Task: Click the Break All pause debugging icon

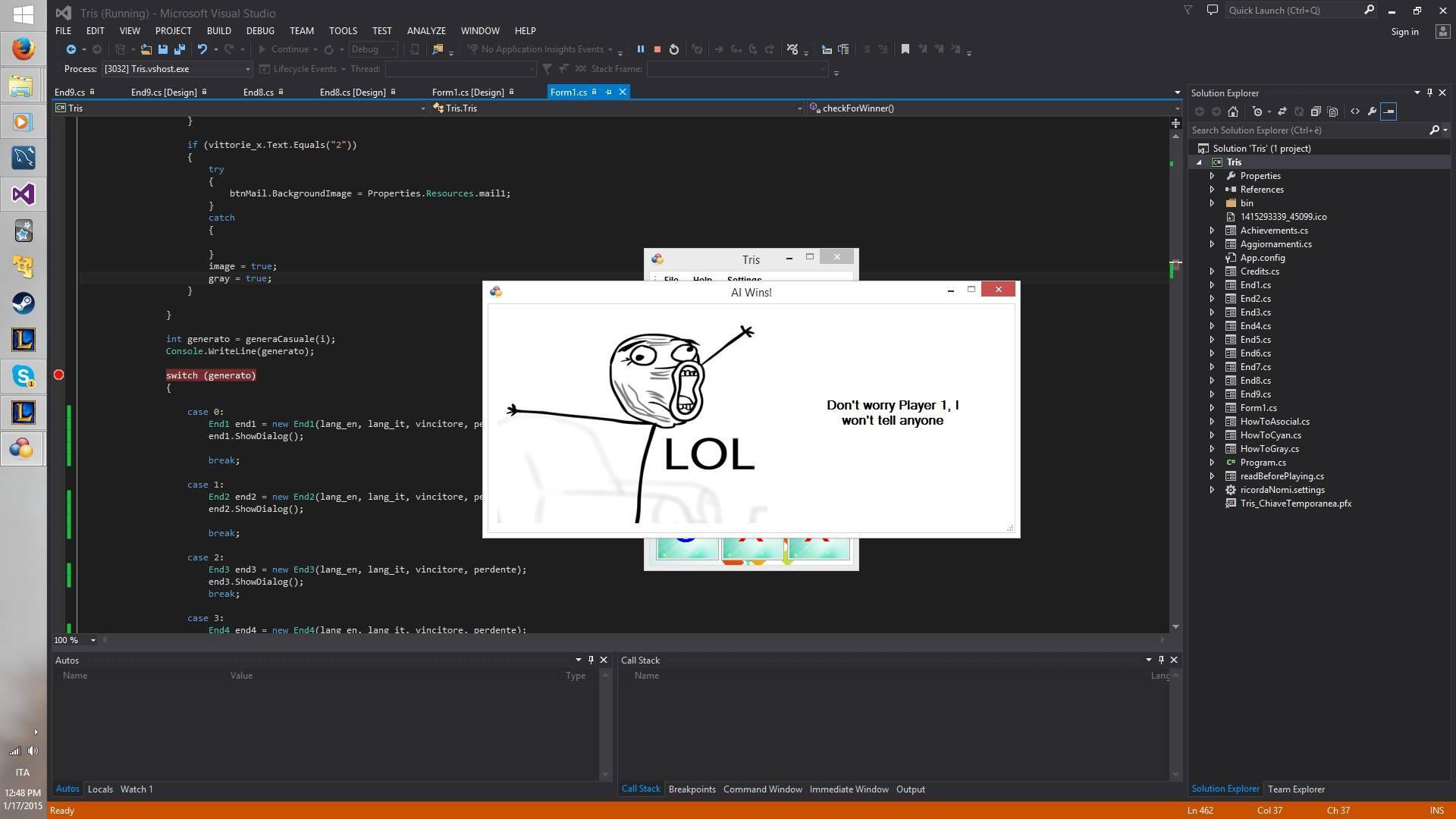Action: click(x=640, y=49)
